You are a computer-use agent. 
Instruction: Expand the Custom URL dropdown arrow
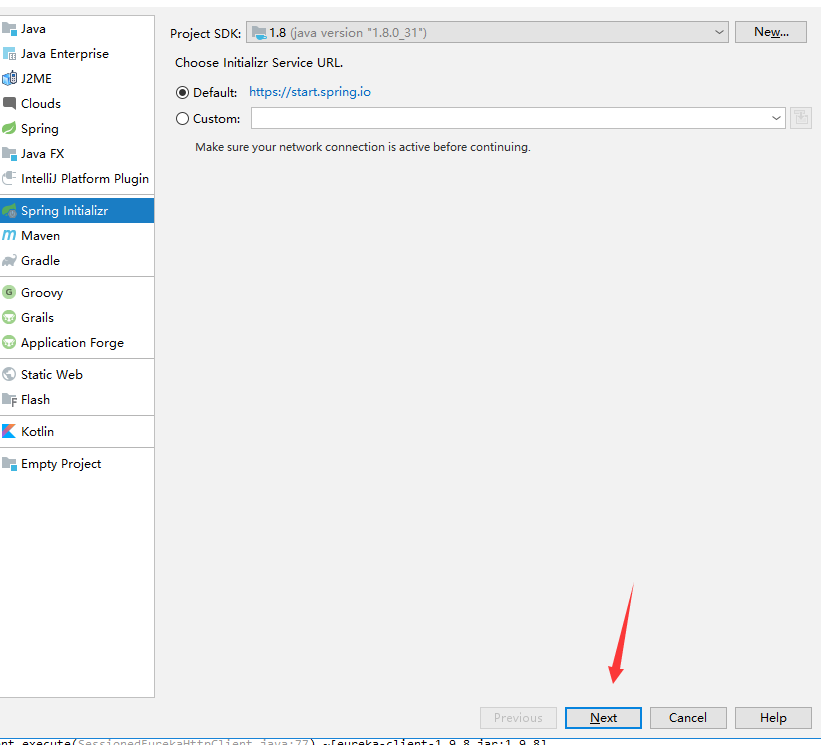tap(776, 118)
